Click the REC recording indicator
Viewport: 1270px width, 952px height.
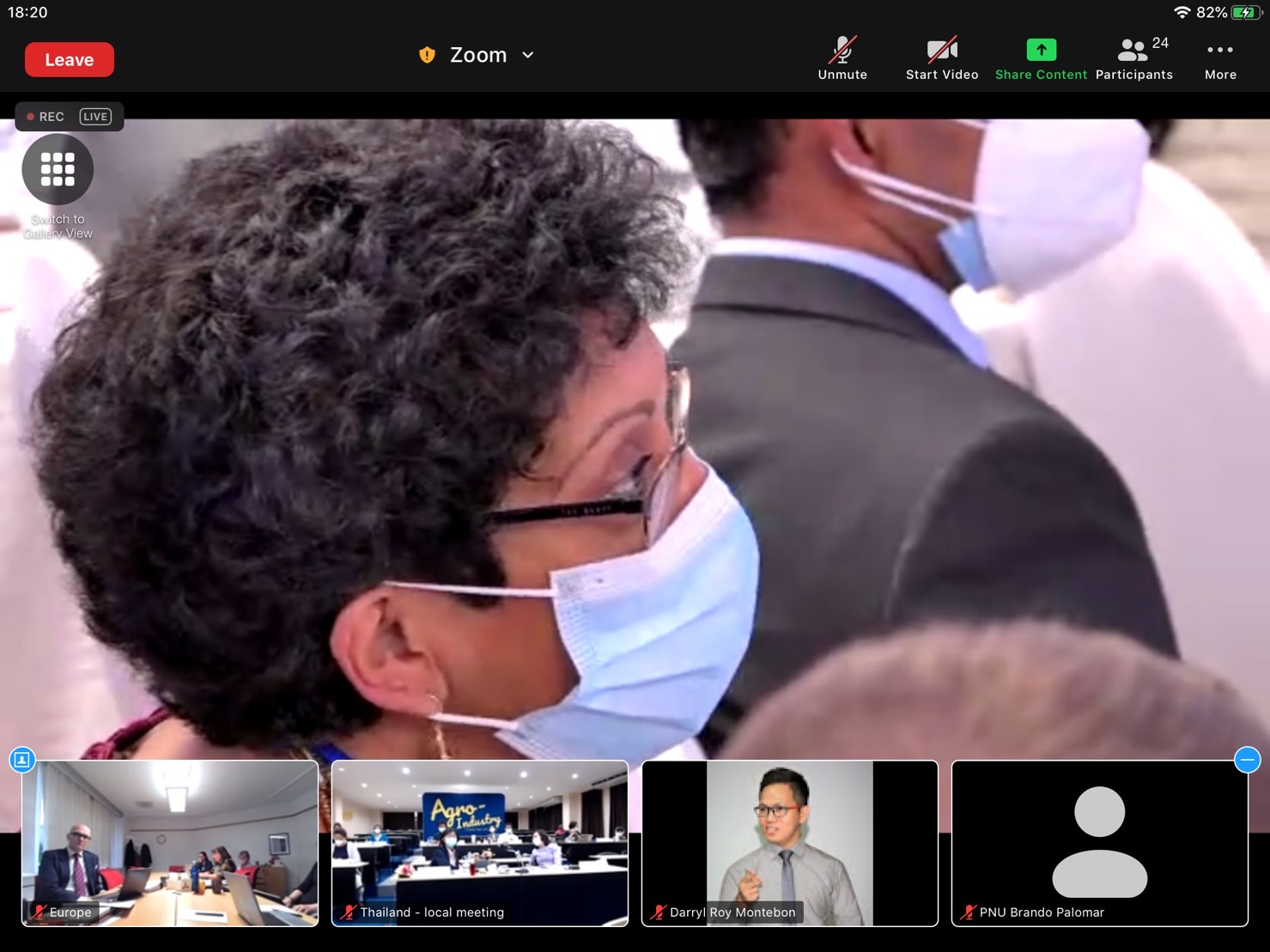tap(46, 117)
